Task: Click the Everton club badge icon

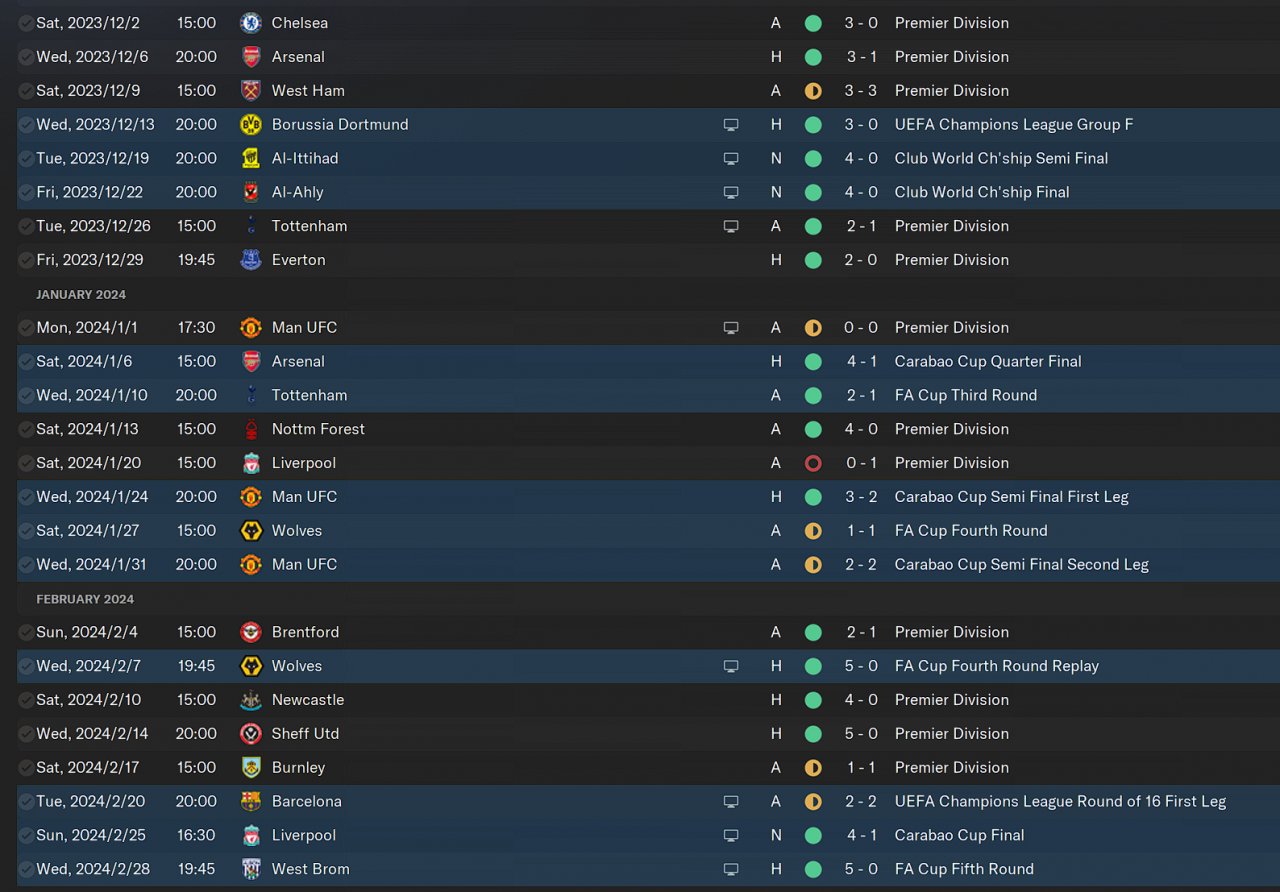Action: (251, 260)
